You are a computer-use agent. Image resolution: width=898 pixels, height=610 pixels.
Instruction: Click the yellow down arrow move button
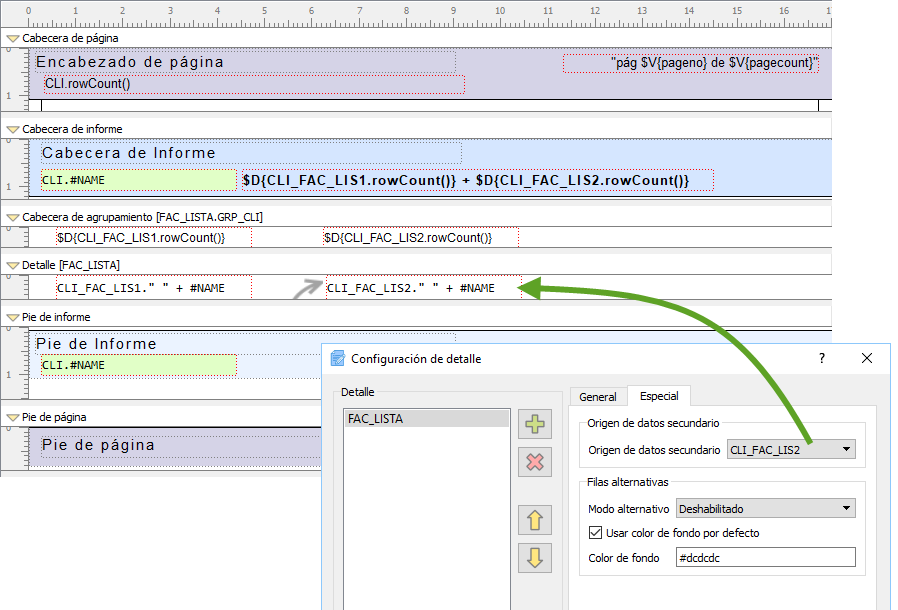(535, 558)
